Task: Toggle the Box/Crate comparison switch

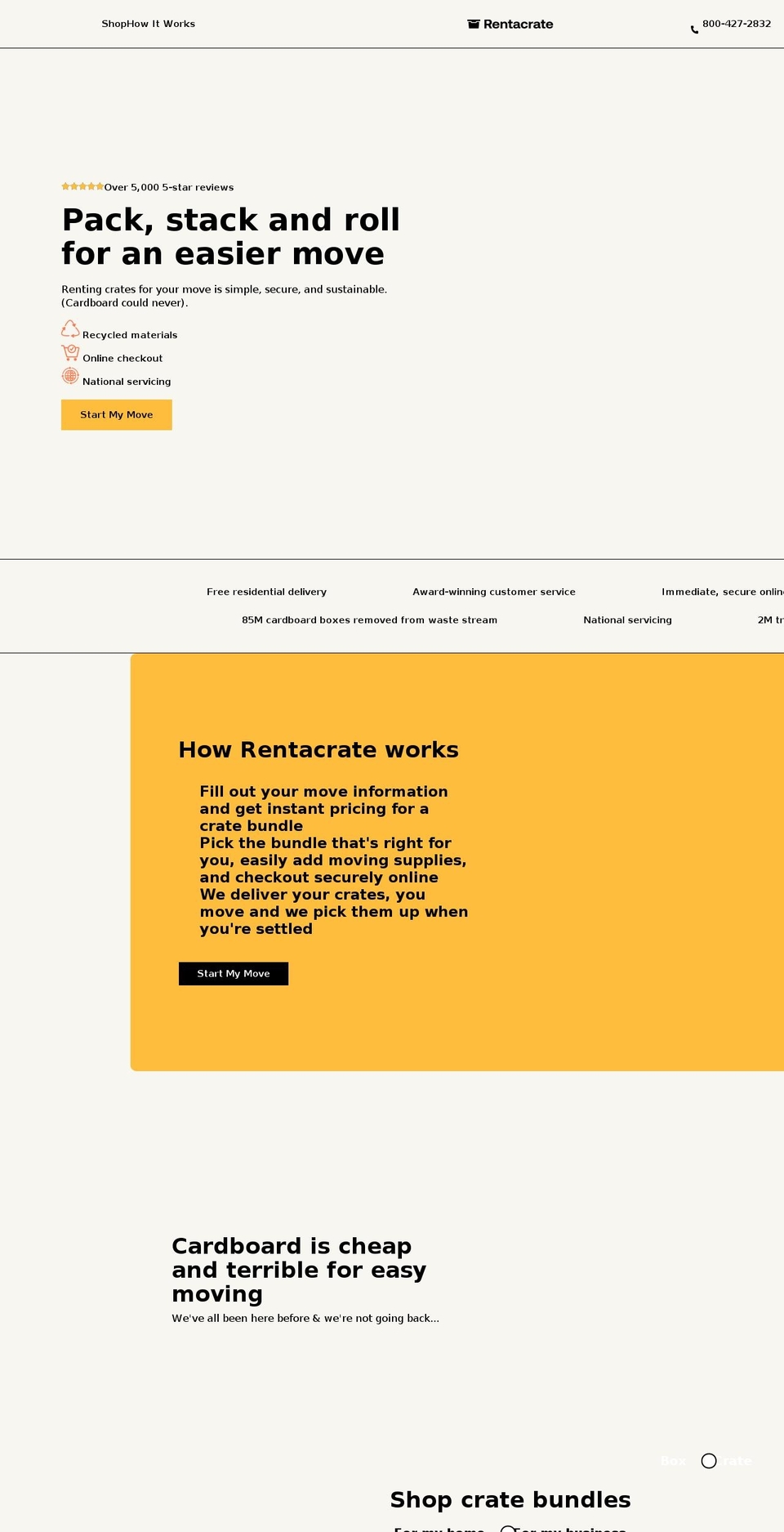Action: 708,1461
